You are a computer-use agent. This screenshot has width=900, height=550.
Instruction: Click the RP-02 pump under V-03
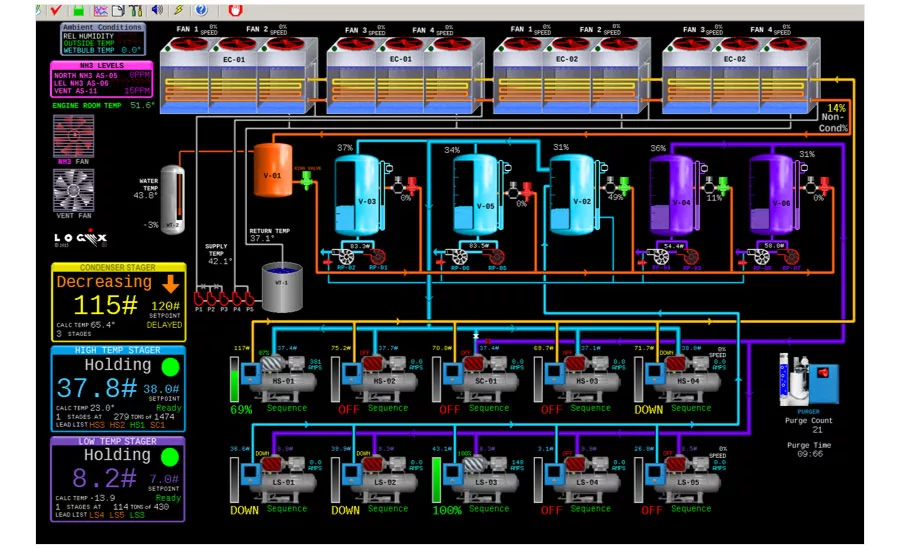[346, 257]
